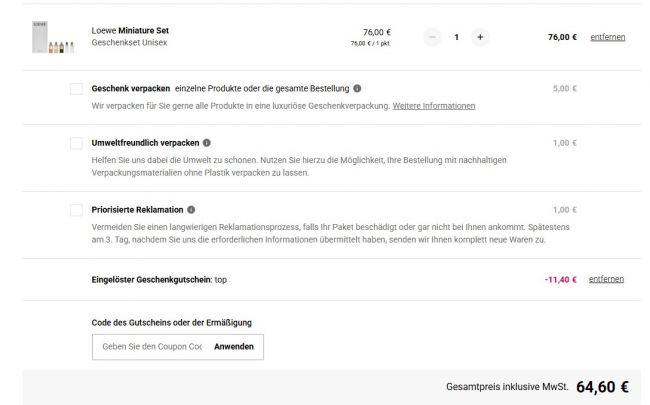Click the Geschenk verpacken label text
Image resolution: width=650 pixels, height=405 pixels.
130,88
